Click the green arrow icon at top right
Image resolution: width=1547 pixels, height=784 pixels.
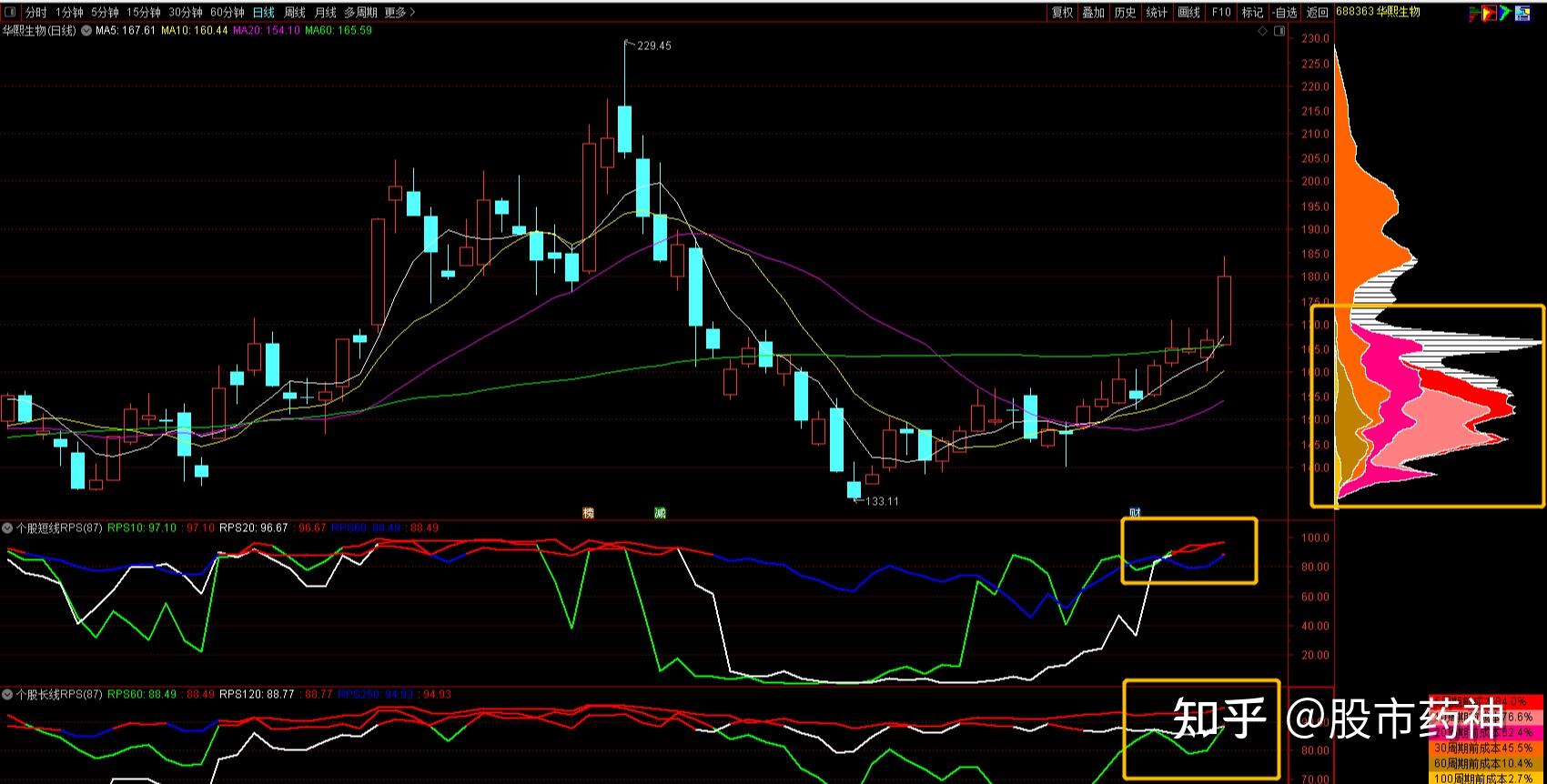pyautogui.click(x=1505, y=13)
